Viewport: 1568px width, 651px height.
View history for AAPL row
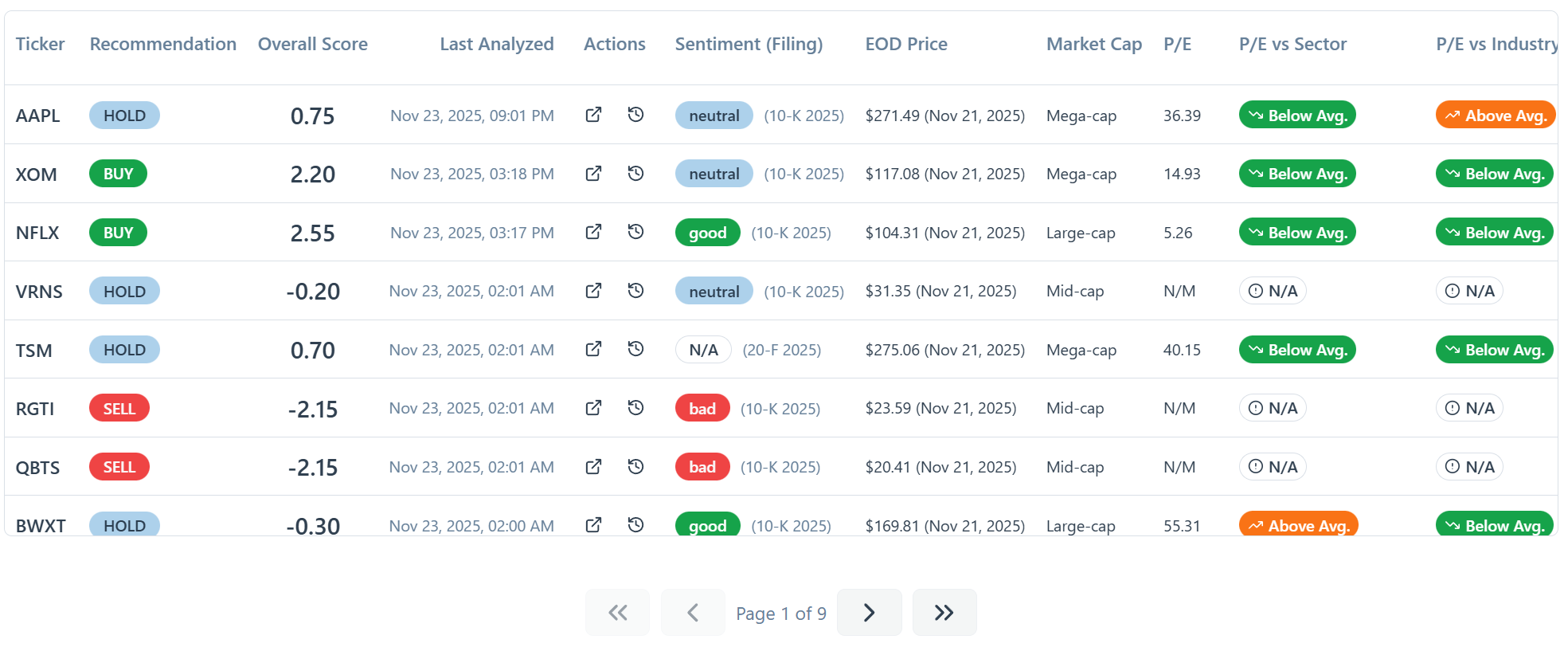(x=635, y=115)
